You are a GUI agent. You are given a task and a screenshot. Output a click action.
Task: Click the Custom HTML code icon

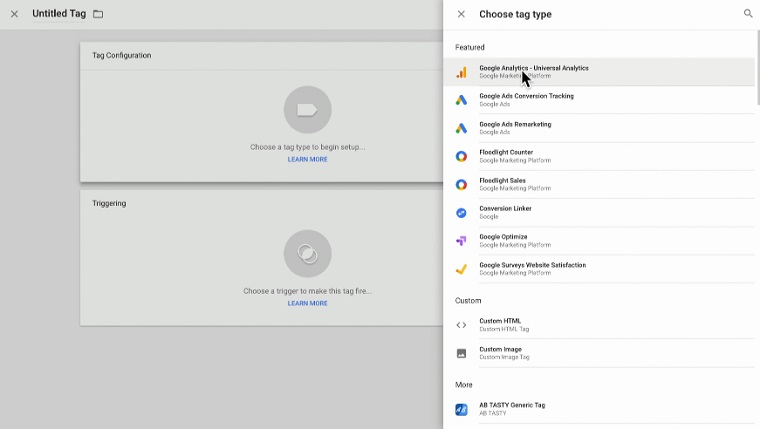point(461,325)
